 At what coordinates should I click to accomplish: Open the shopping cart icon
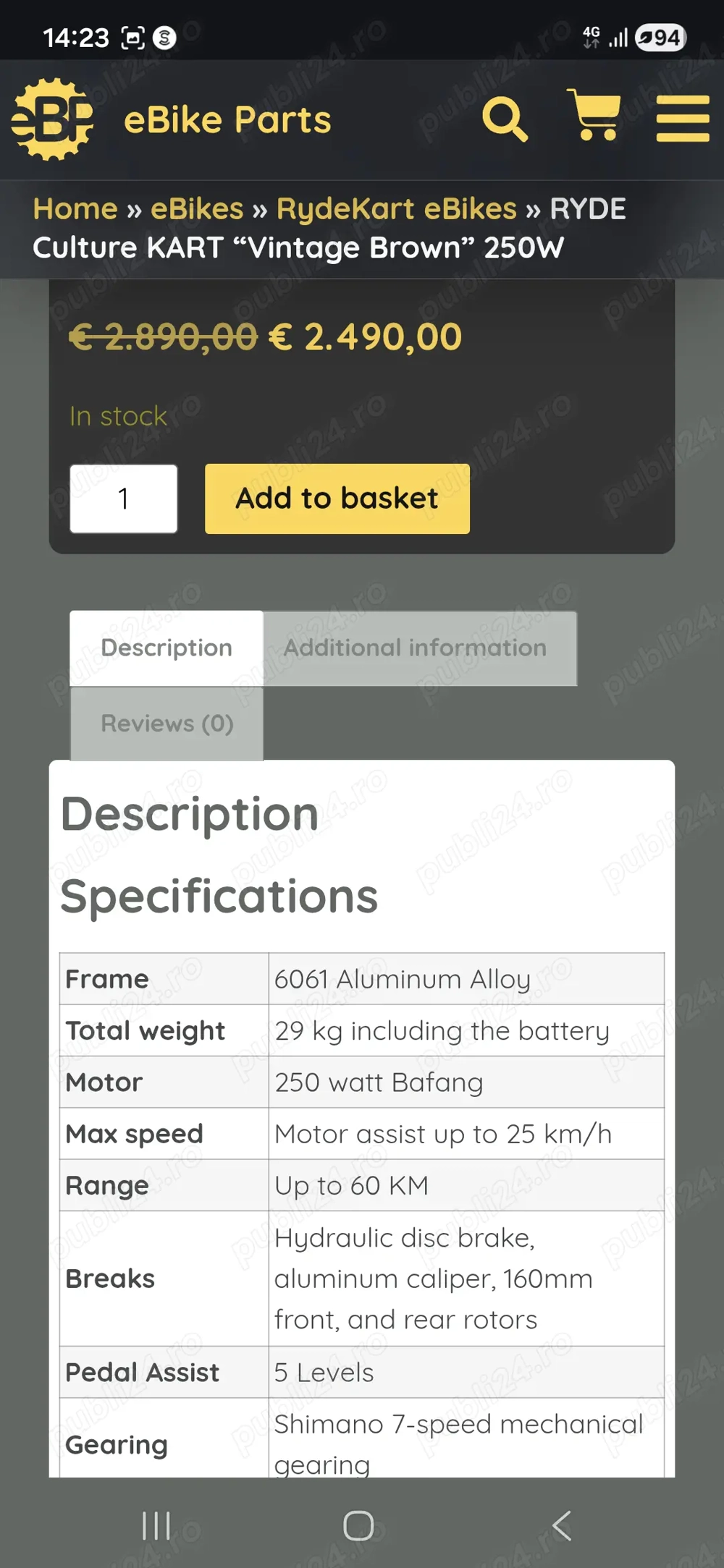(595, 116)
